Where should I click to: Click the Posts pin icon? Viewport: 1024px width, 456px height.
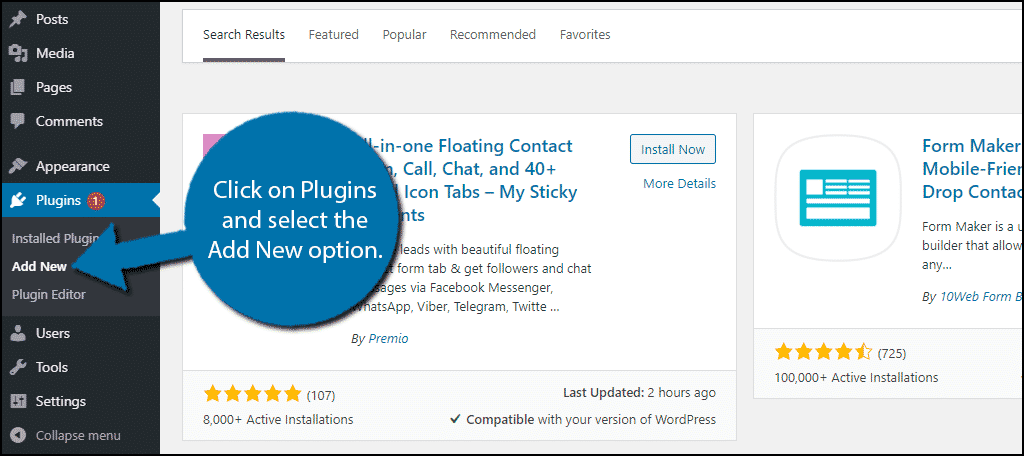click(18, 19)
